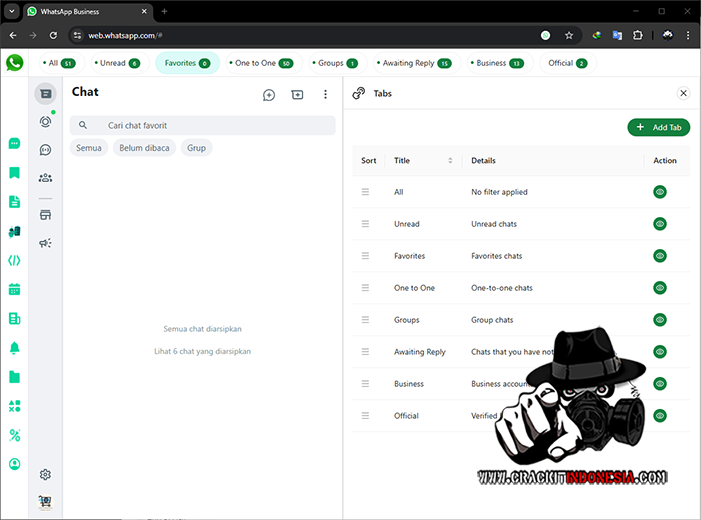
Task: Toggle visibility eye for the All tab row
Action: point(659,192)
